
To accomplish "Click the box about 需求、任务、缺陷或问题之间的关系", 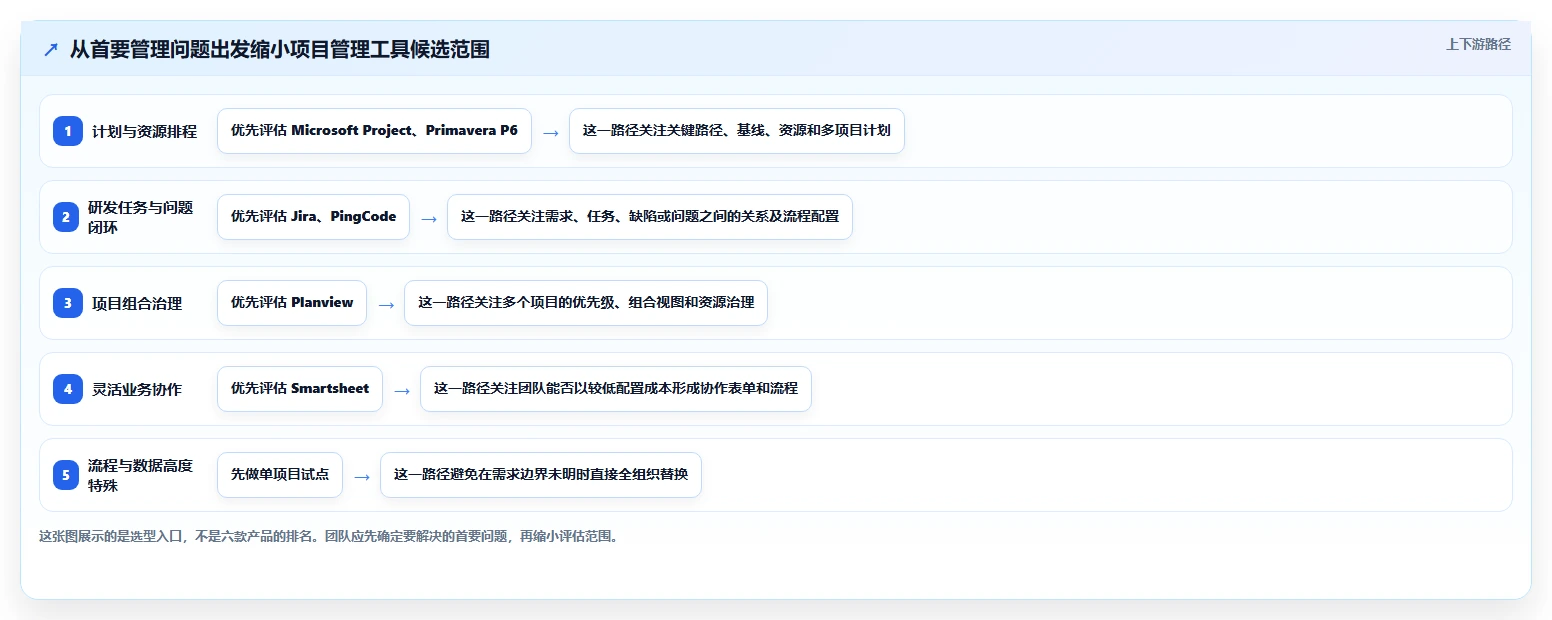I will tap(650, 217).
